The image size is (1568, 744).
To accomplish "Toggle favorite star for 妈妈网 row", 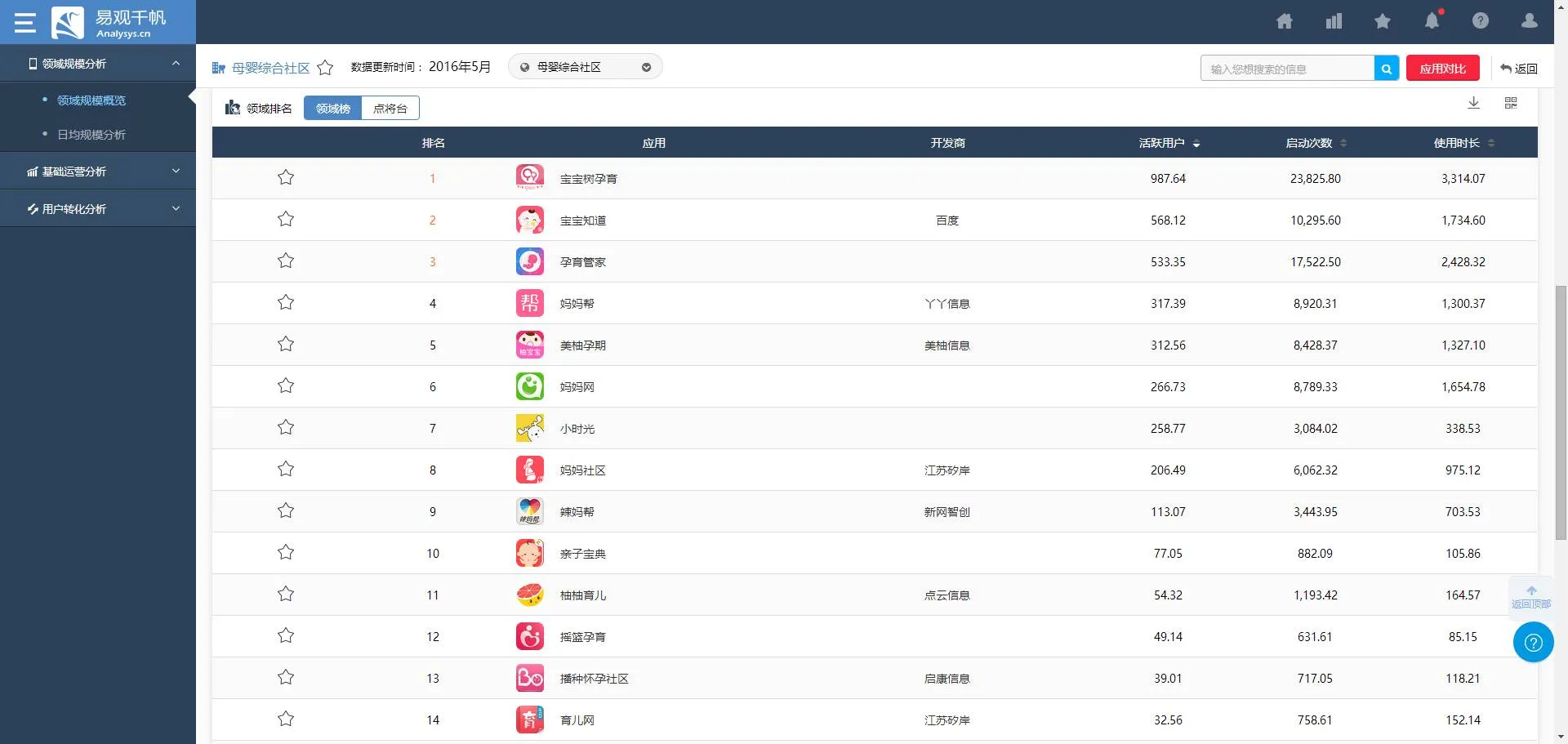I will tap(286, 385).
